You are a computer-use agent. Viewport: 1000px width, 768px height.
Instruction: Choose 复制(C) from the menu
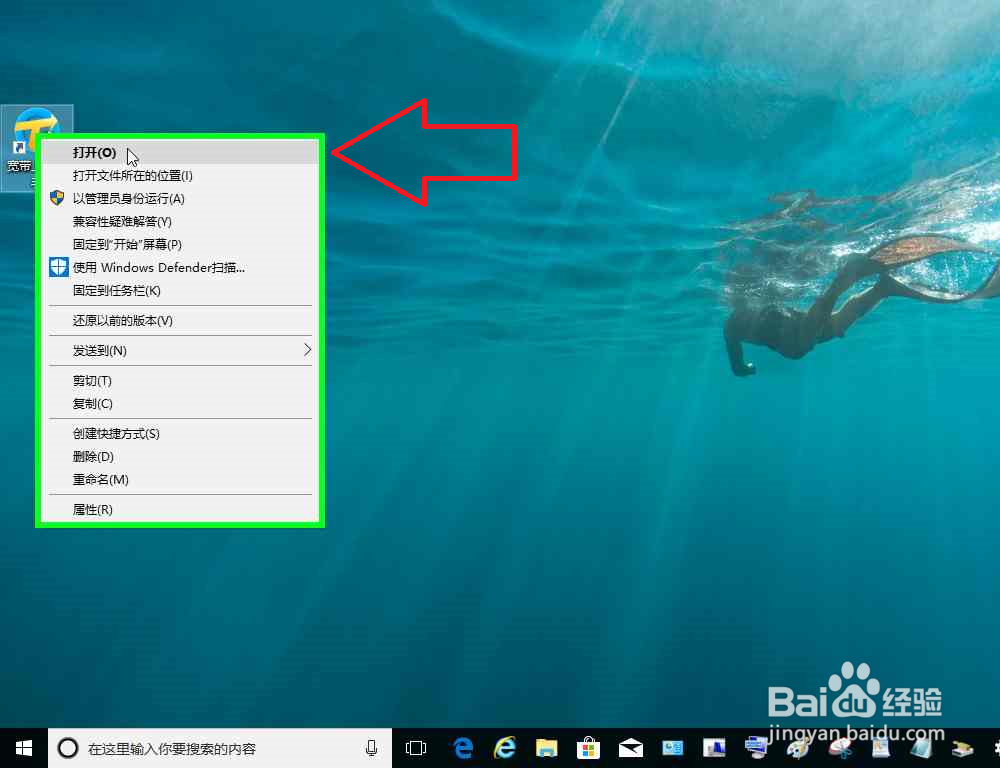coord(180,403)
